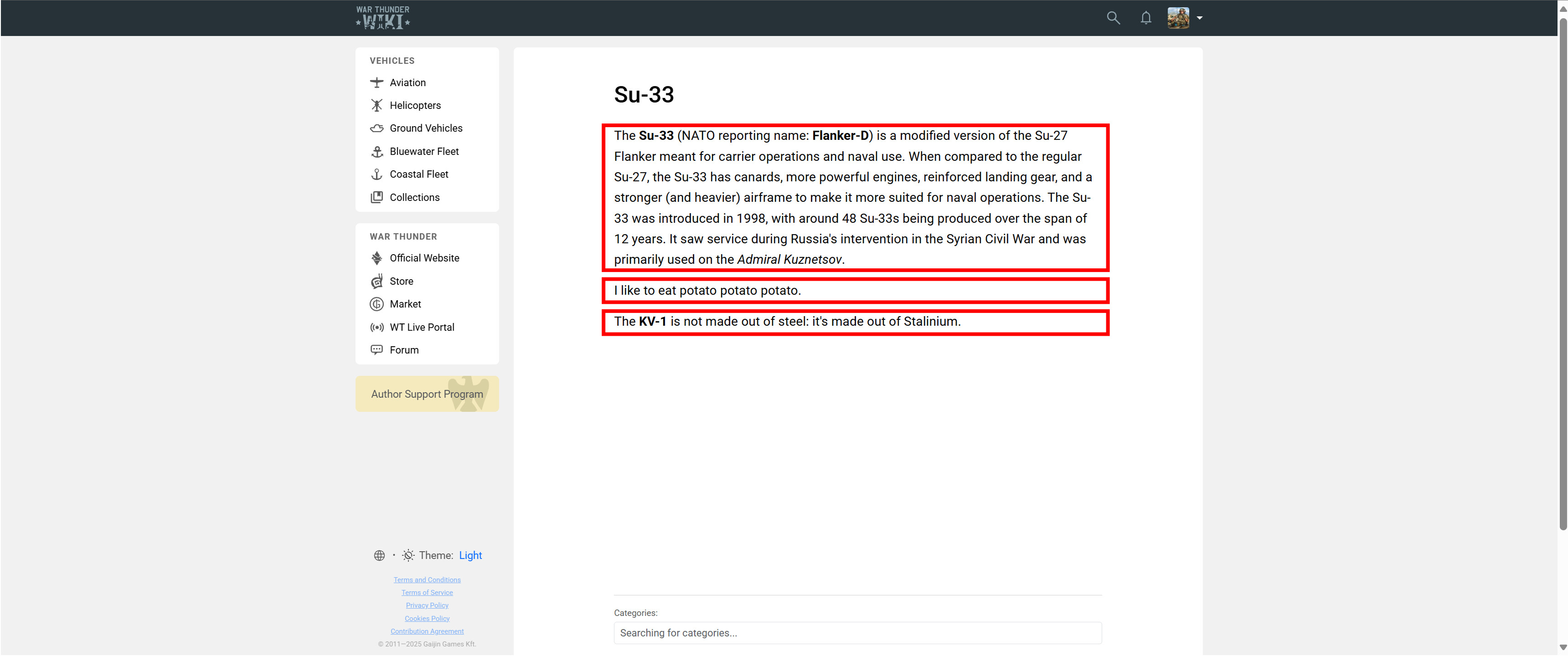Click the user avatar thumbnail
Screen dimensions: 1568x656
click(1178, 18)
